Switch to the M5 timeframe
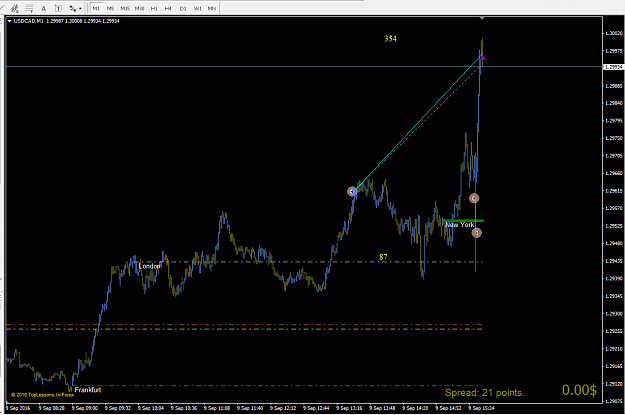Viewport: 625px width, 415px height. click(110, 8)
